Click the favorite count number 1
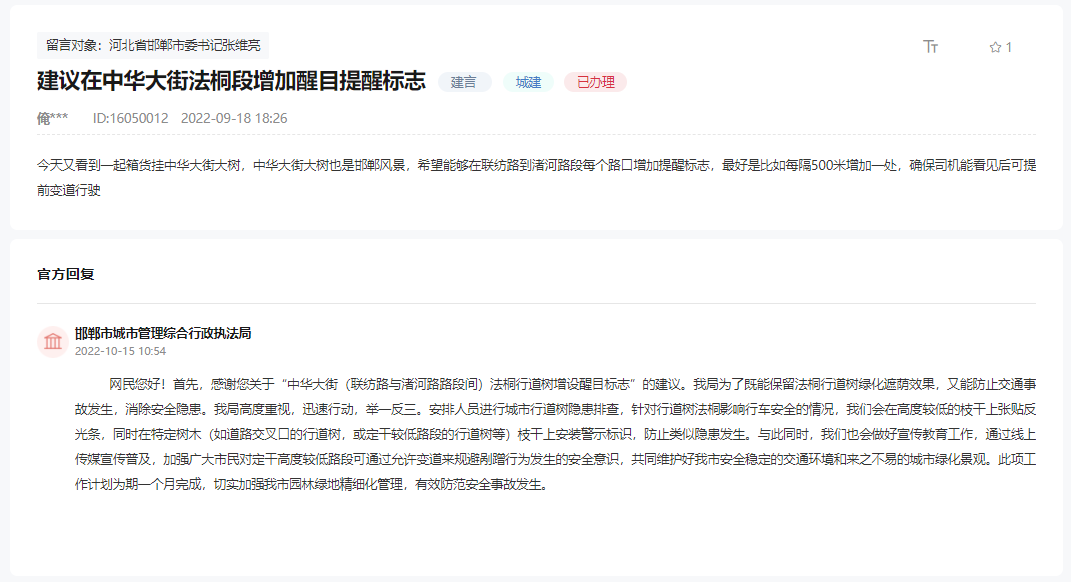This screenshot has height=582, width=1071. 1009,47
